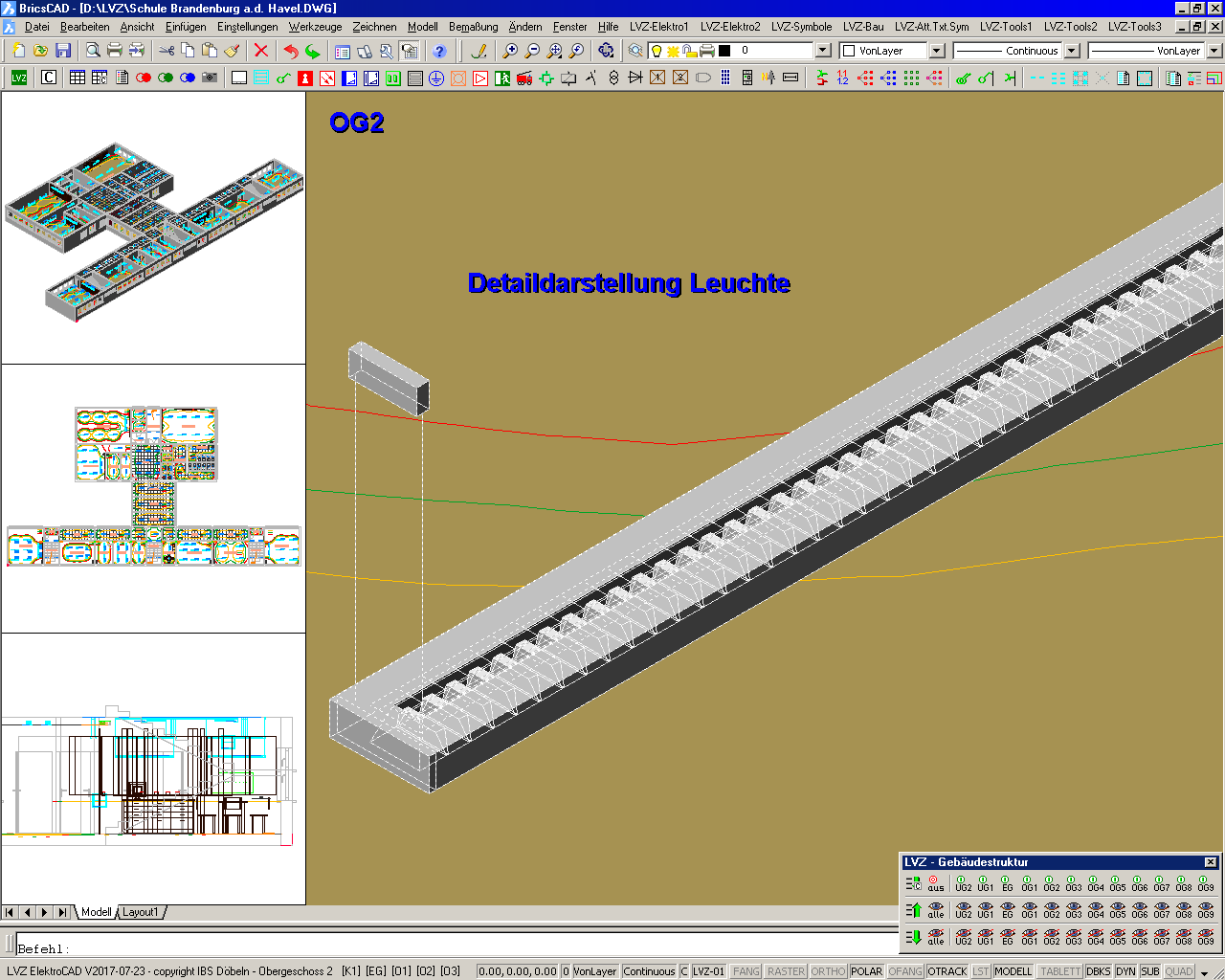Screen dimensions: 1225x980
Task: Click the boxed C icon
Action: click(x=48, y=78)
